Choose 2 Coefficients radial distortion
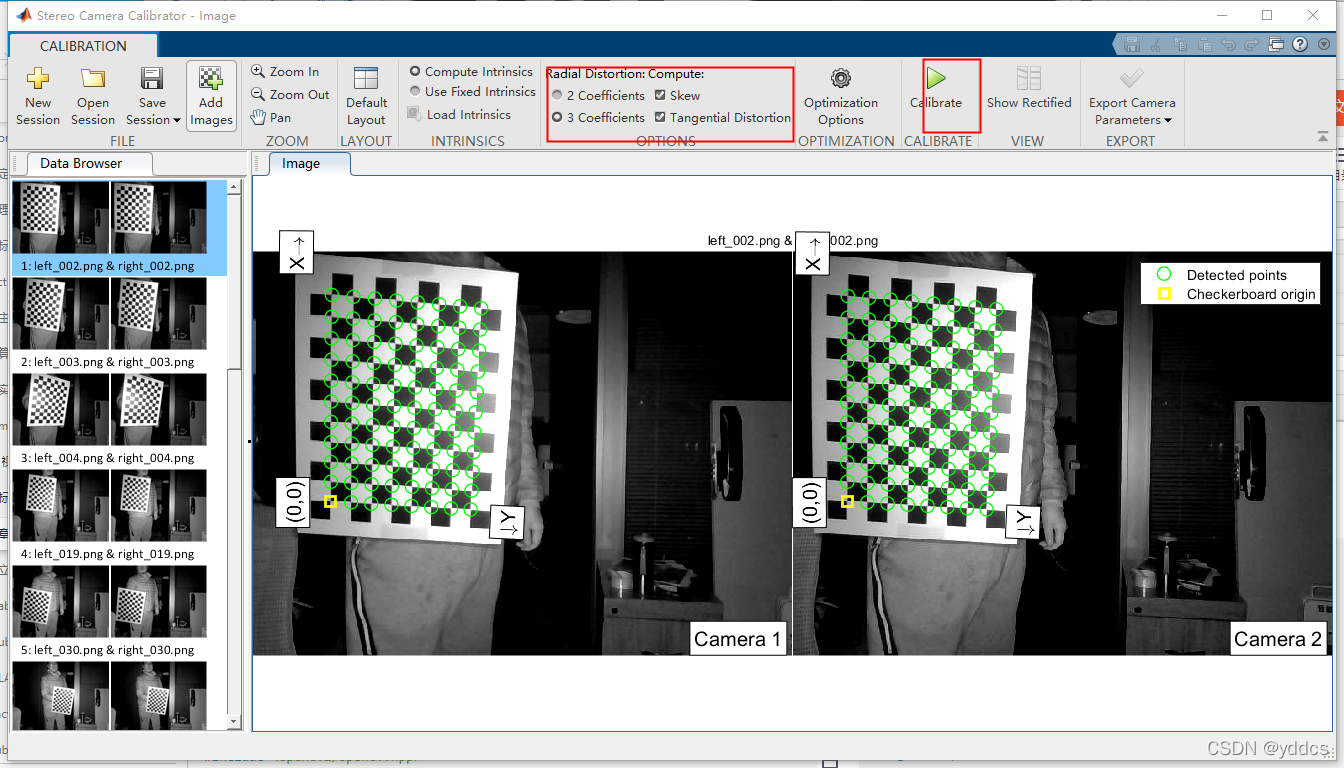 coord(598,96)
